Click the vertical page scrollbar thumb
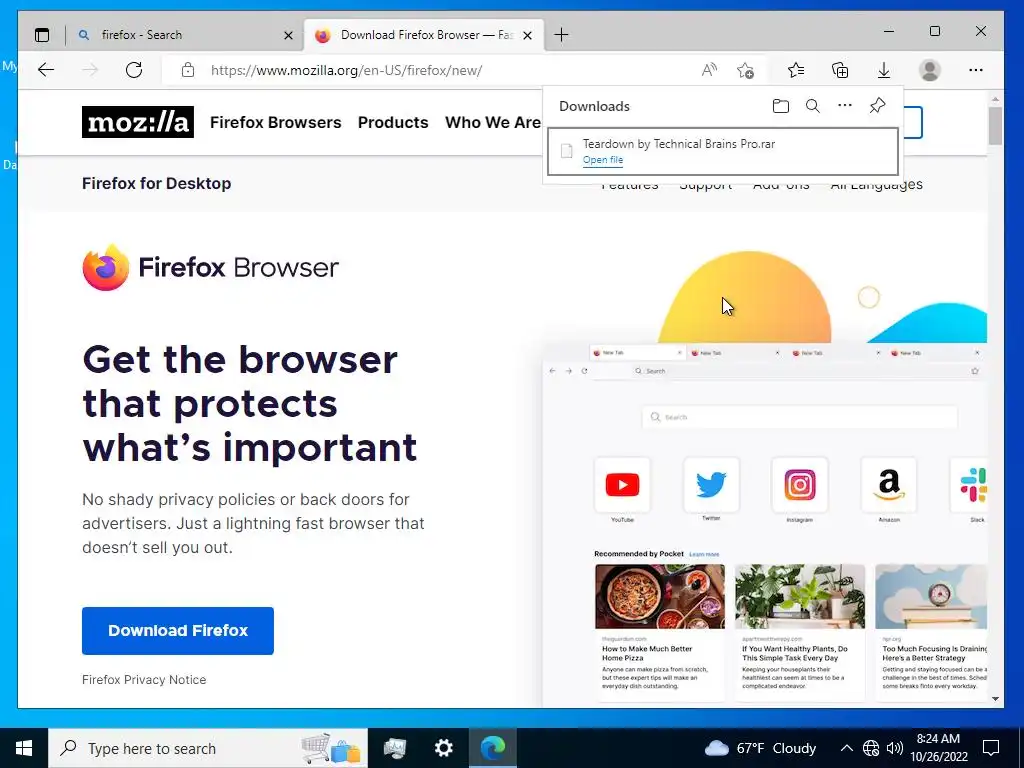The height and width of the screenshot is (768, 1024). click(x=995, y=126)
